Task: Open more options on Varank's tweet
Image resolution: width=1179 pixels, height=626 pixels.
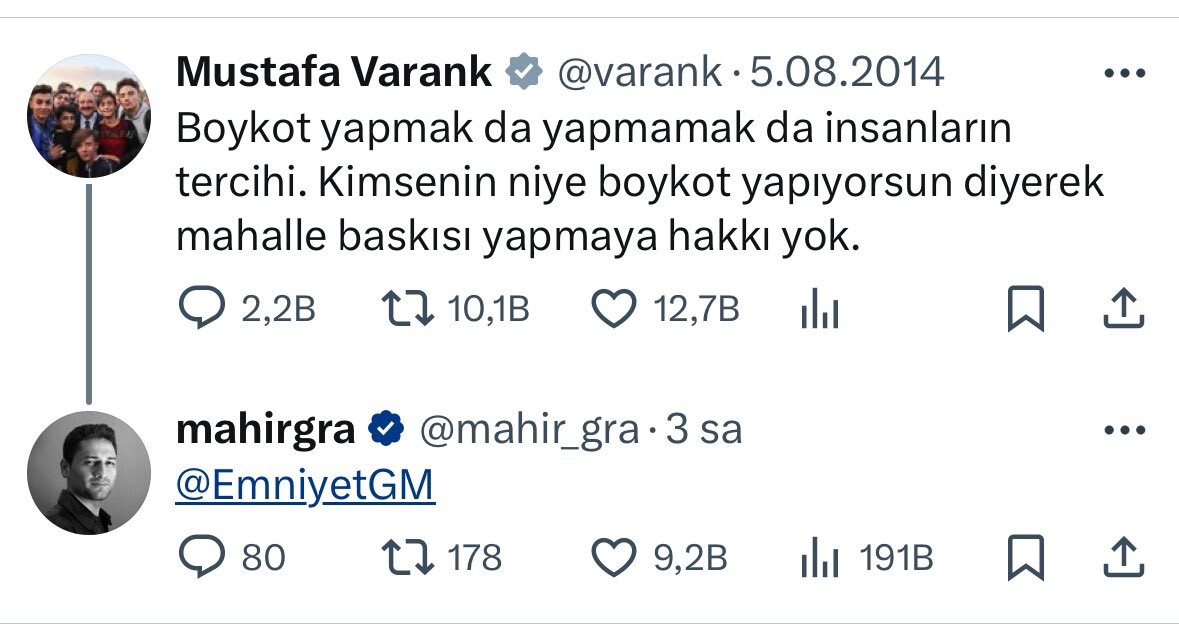Action: 1122,74
